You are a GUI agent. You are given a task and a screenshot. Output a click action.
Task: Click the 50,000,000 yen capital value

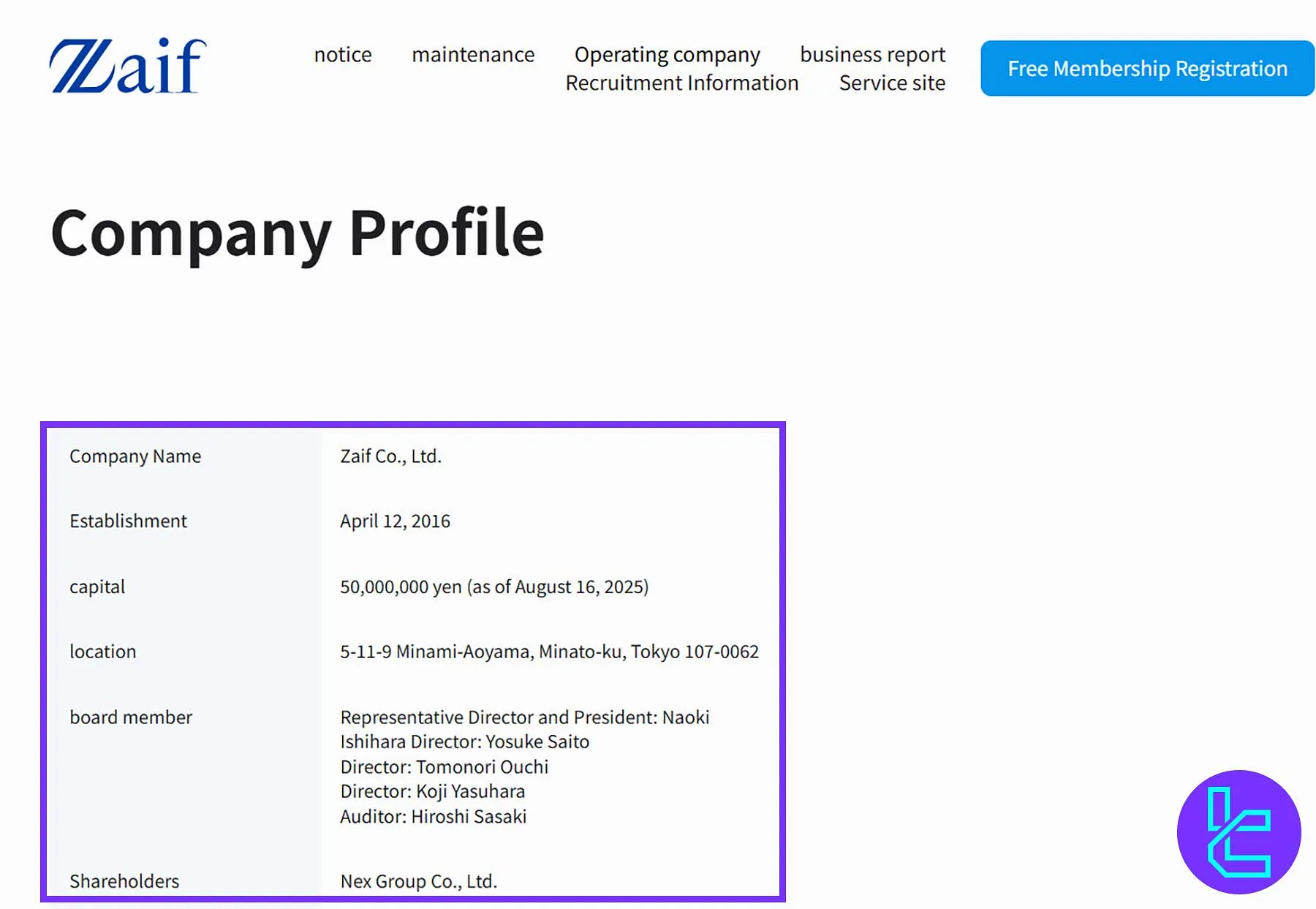pyautogui.click(x=495, y=586)
